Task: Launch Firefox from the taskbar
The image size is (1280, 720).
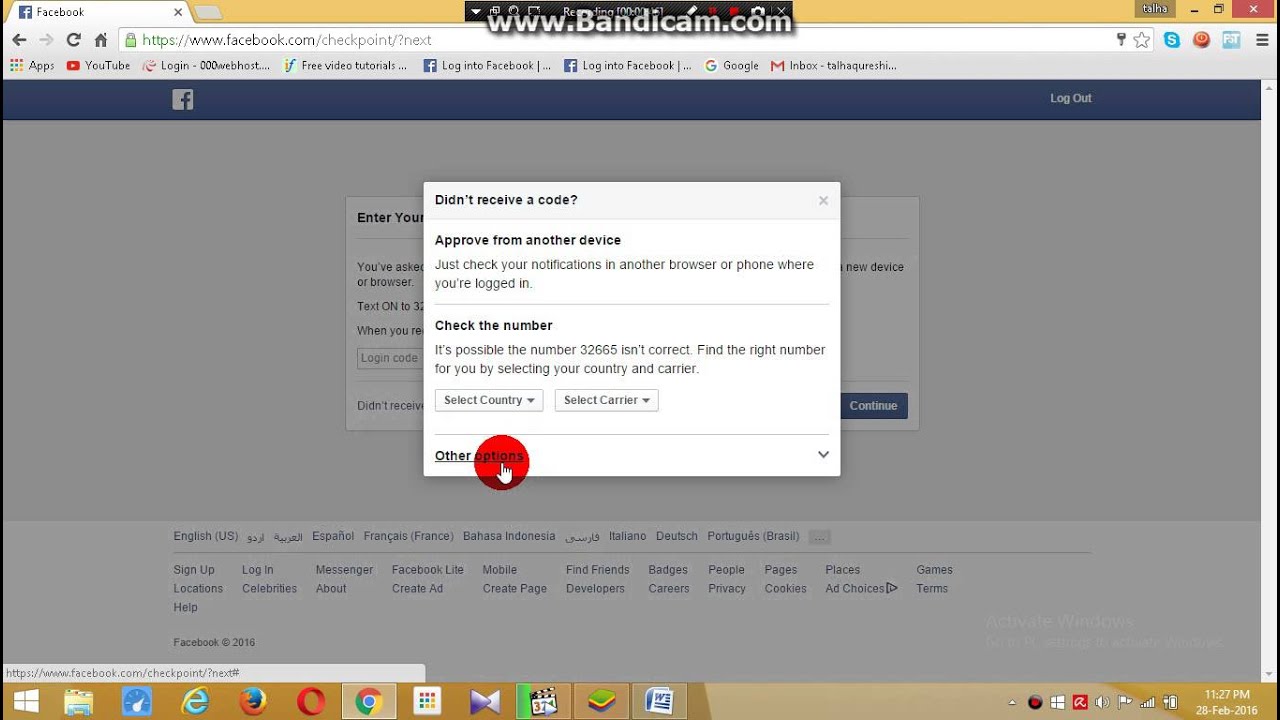Action: tap(253, 702)
